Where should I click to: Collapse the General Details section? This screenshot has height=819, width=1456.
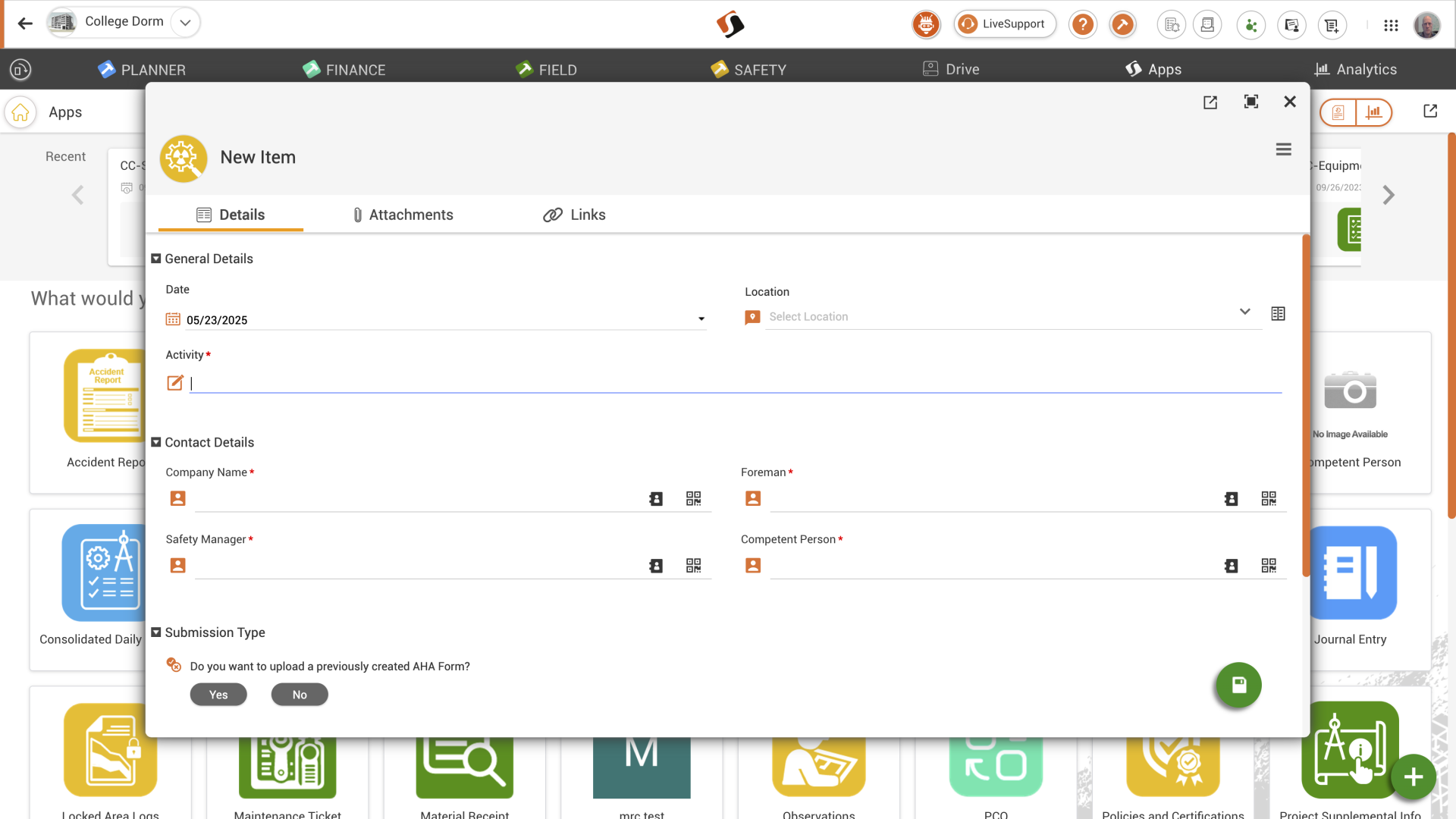[x=156, y=259]
